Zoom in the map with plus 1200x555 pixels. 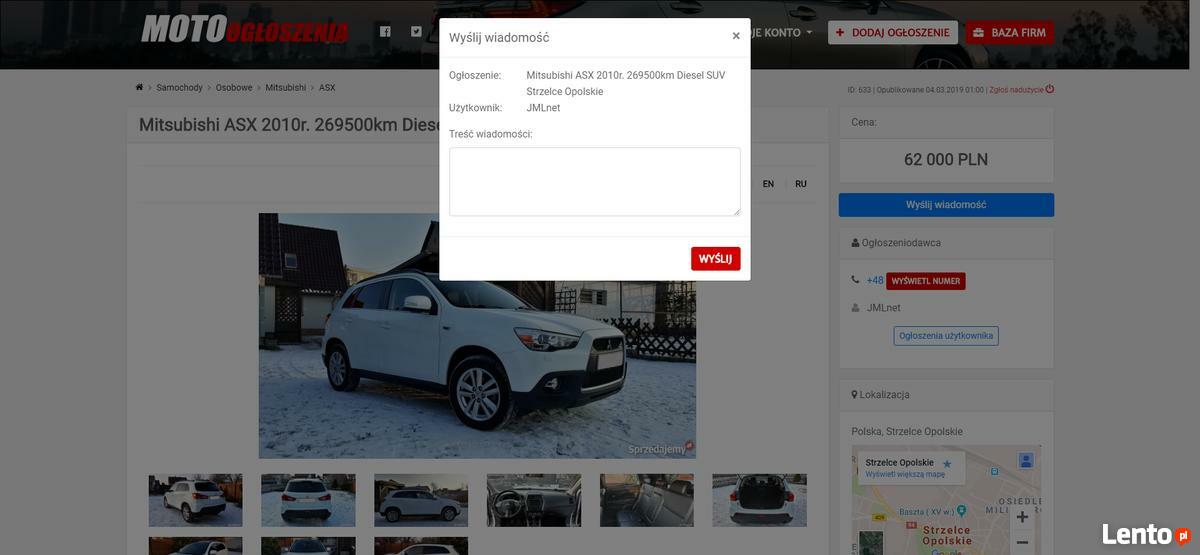click(x=1022, y=517)
